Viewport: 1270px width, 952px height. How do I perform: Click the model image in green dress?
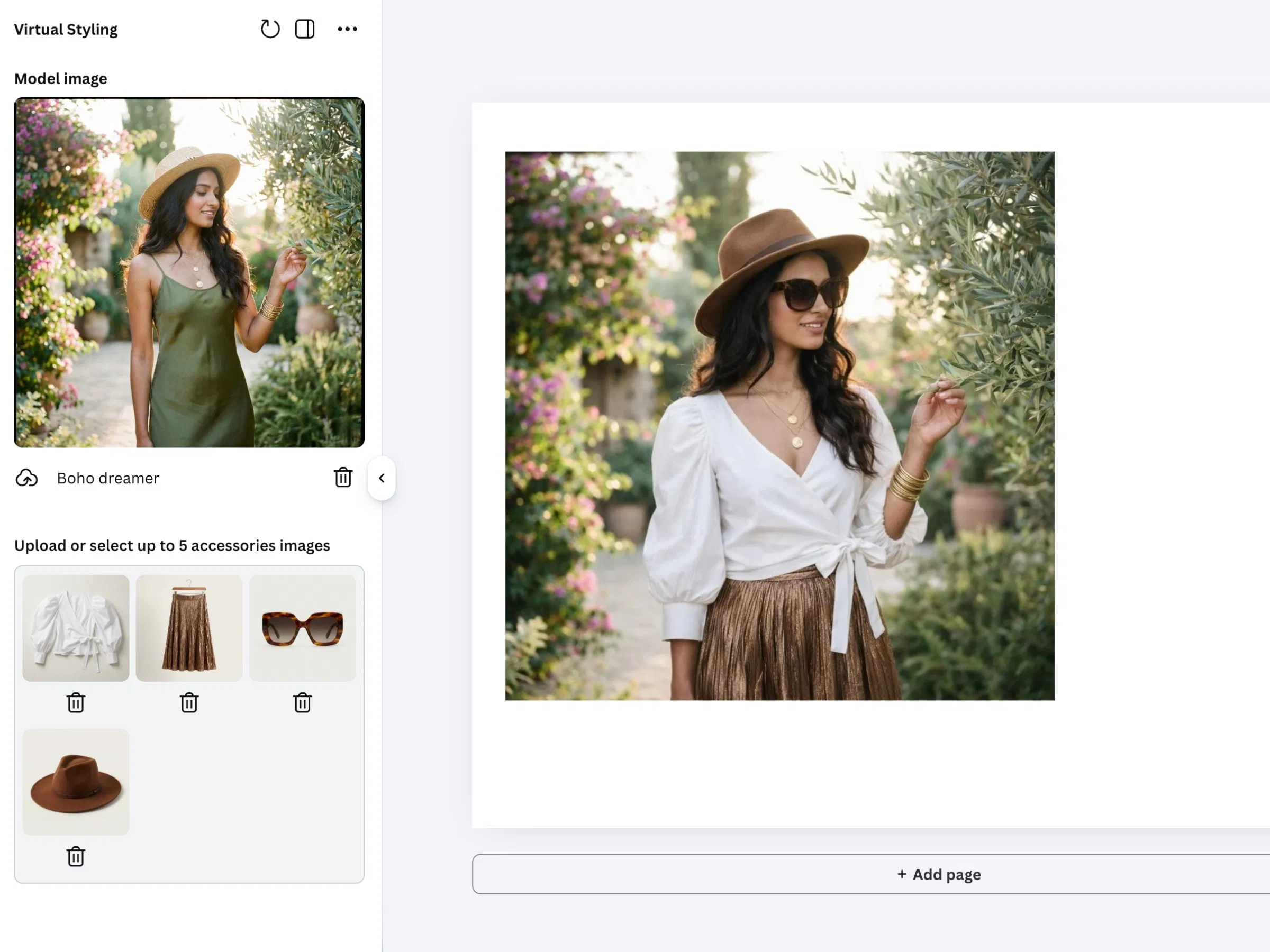(189, 272)
